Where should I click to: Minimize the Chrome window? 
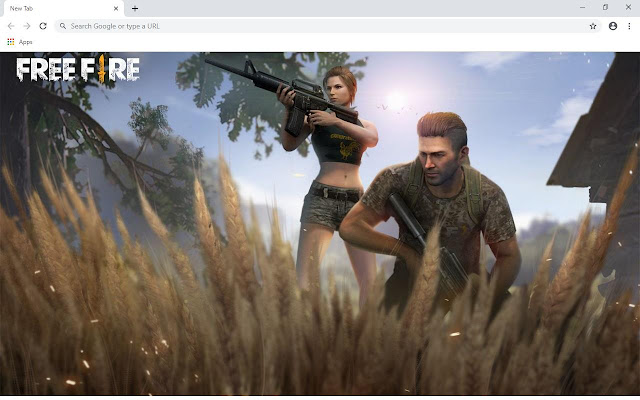click(582, 7)
